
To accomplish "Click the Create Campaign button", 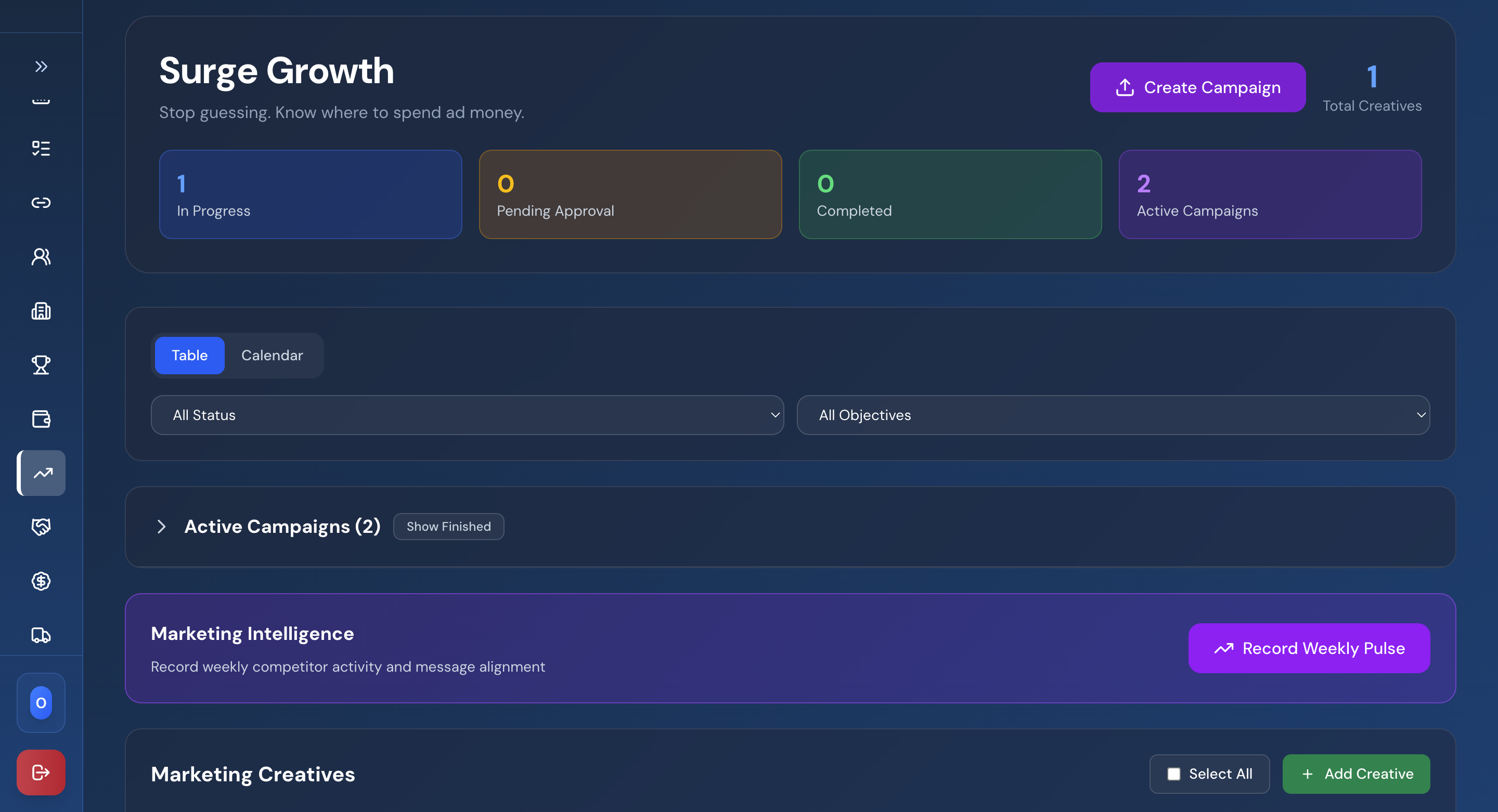I will [x=1197, y=87].
